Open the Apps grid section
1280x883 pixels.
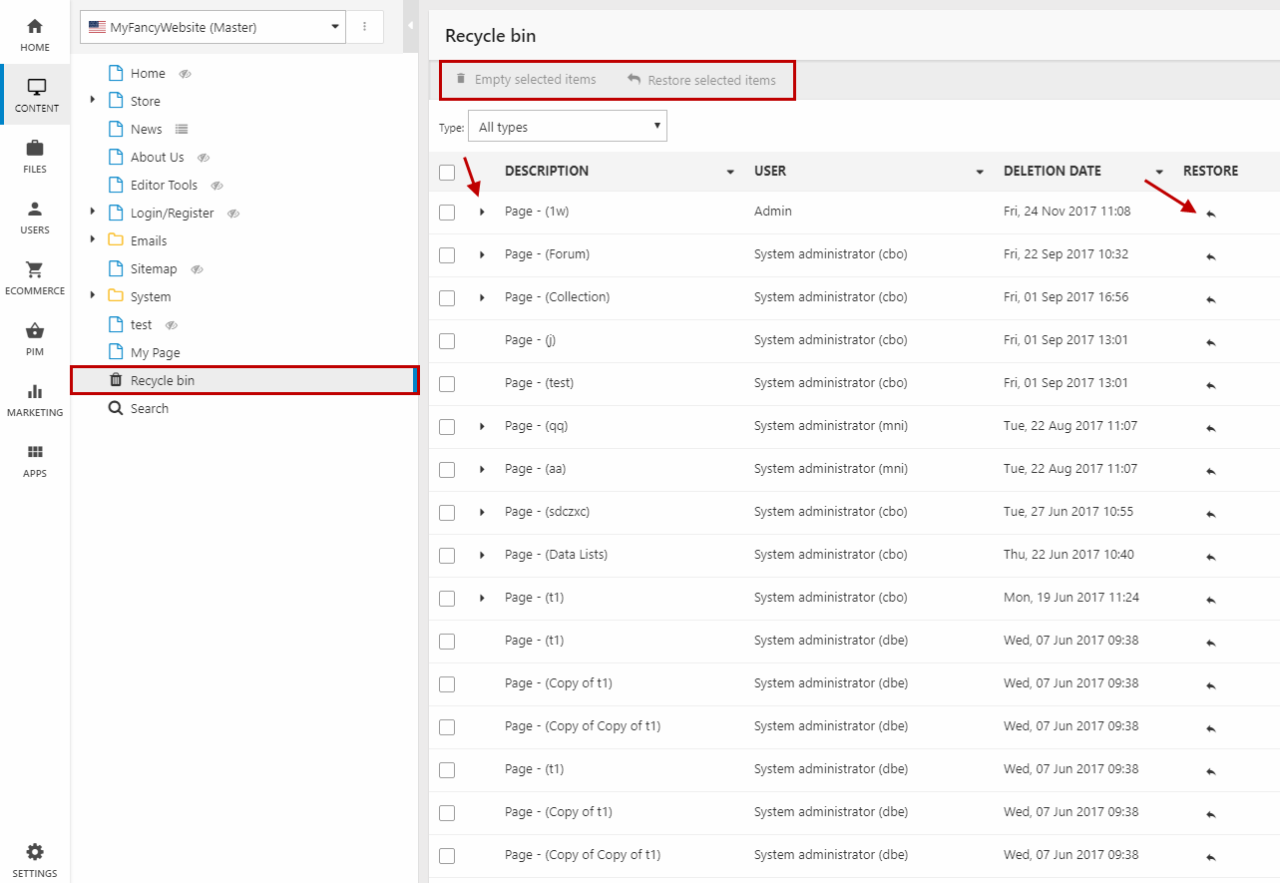(x=35, y=461)
